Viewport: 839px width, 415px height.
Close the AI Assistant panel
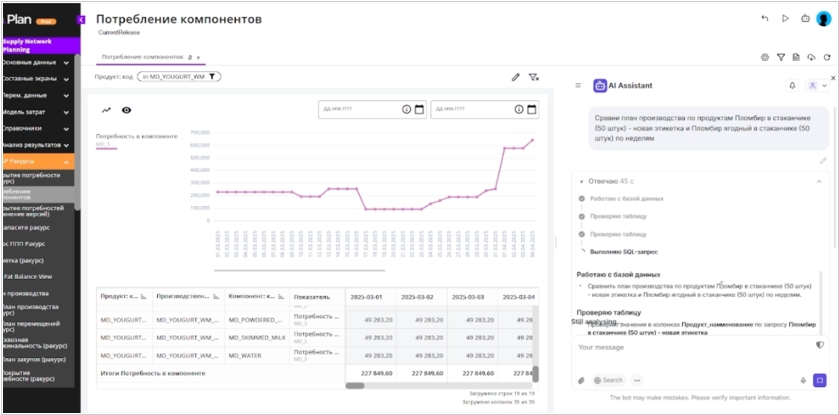pos(833,78)
